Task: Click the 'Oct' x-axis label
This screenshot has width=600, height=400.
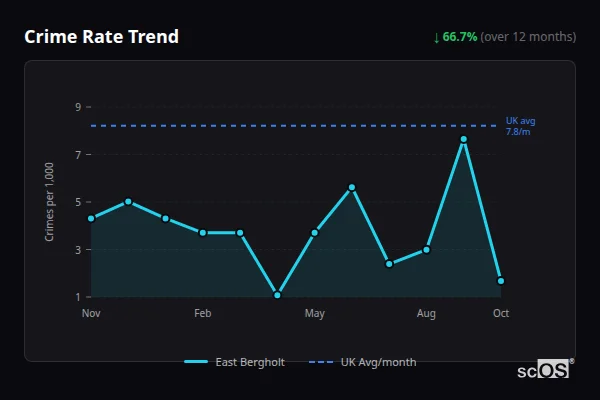Action: coord(501,313)
